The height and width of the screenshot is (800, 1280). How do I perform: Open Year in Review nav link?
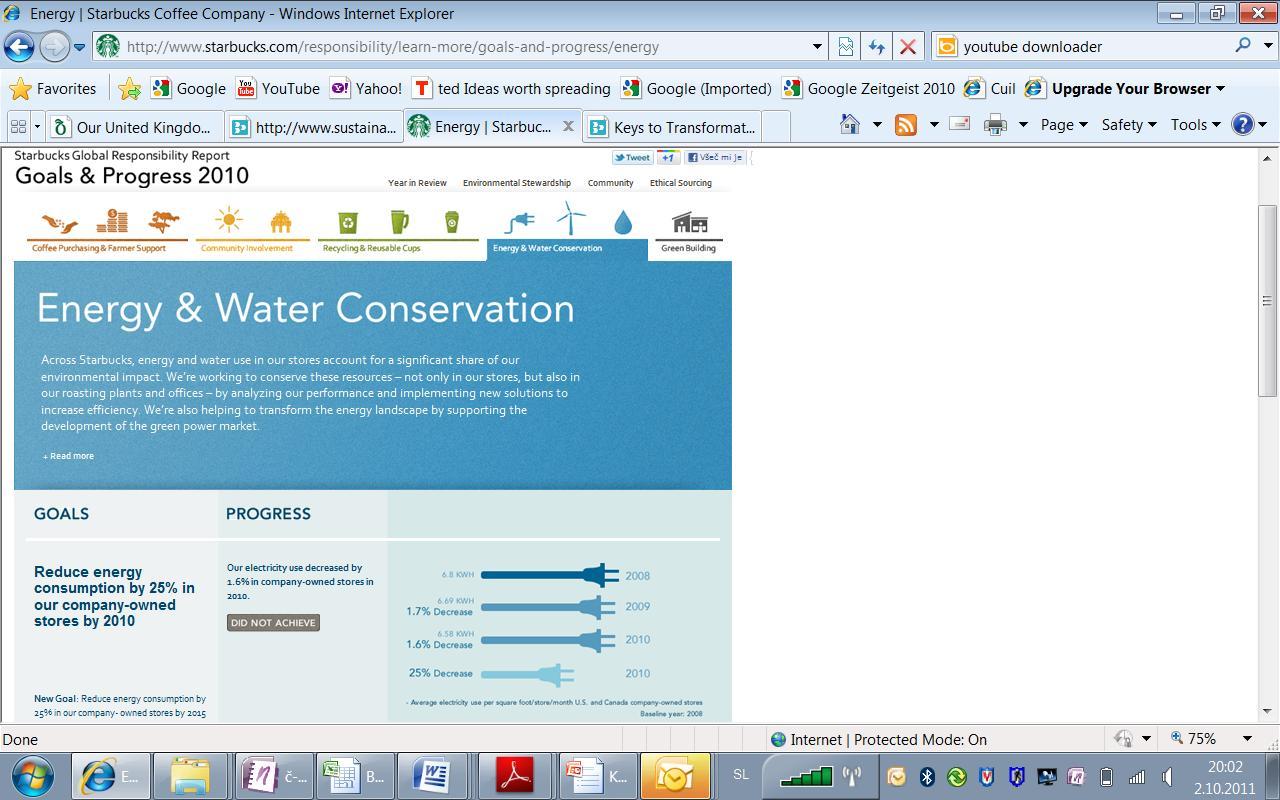(417, 183)
